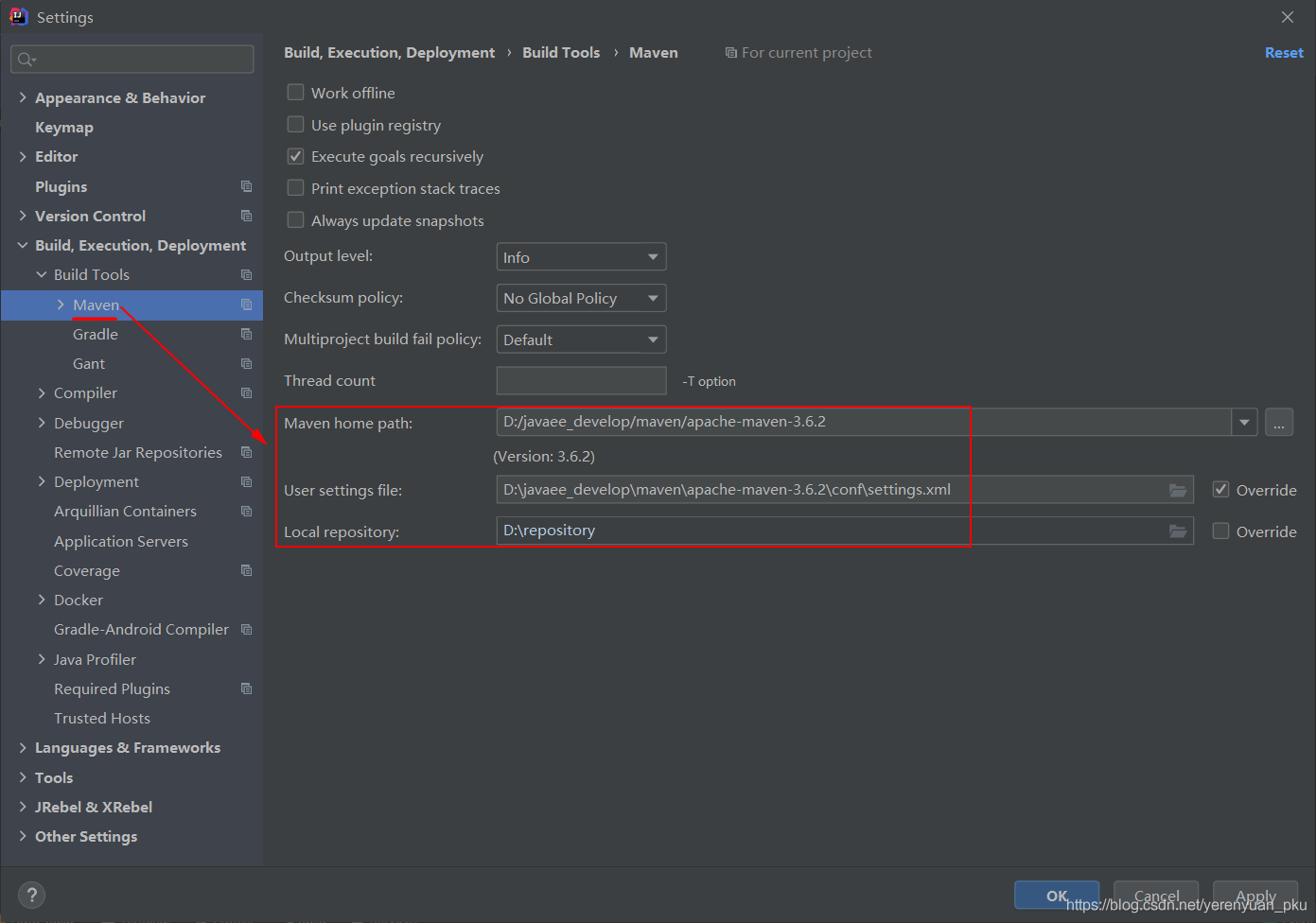Open the help question mark button
The image size is (1316, 923).
tap(31, 895)
